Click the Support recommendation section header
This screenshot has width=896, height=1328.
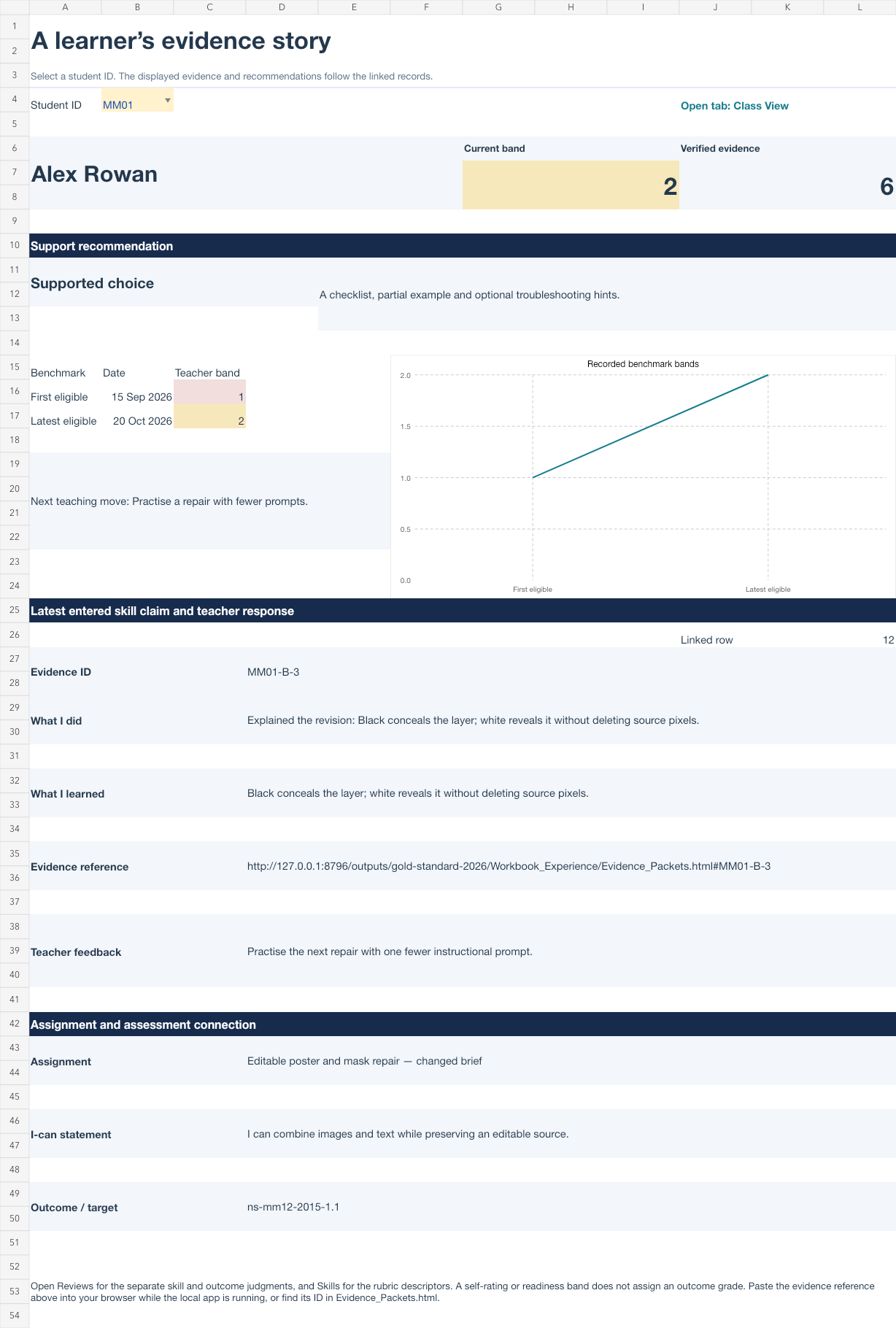click(x=463, y=246)
